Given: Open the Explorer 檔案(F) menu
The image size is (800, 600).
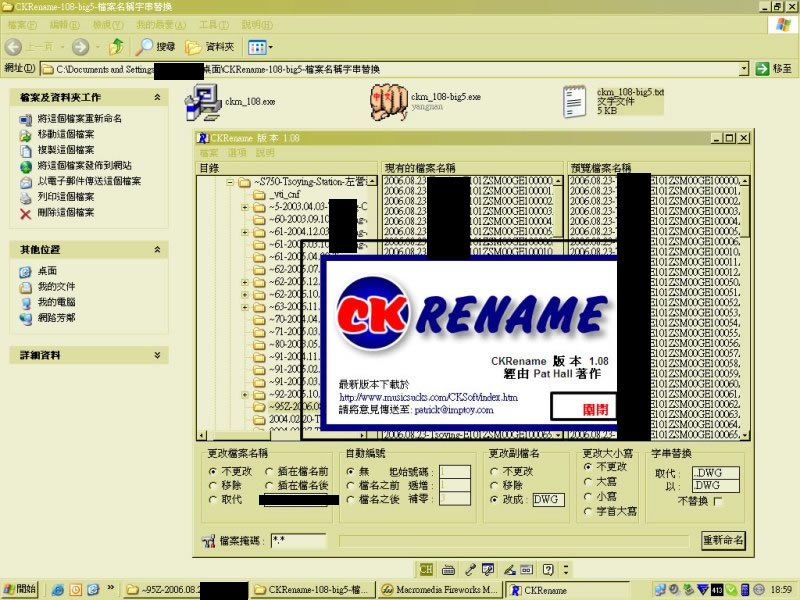Looking at the screenshot, I should pos(22,24).
